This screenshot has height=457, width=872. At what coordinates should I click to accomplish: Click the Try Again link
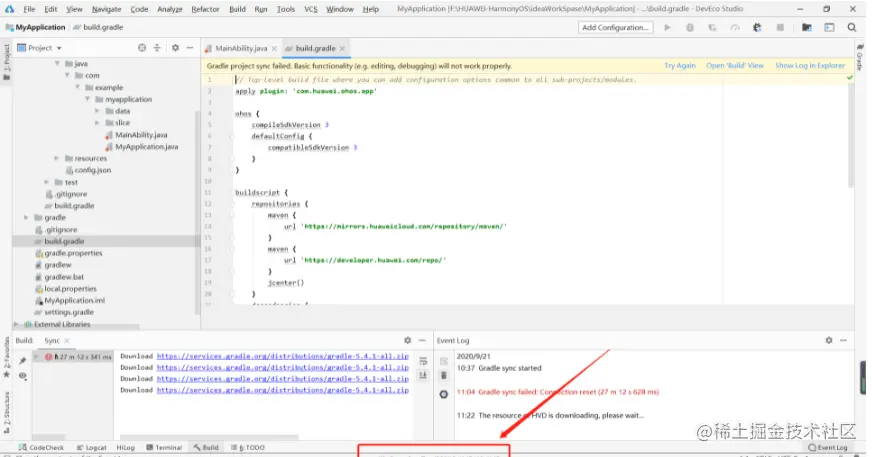(x=680, y=66)
